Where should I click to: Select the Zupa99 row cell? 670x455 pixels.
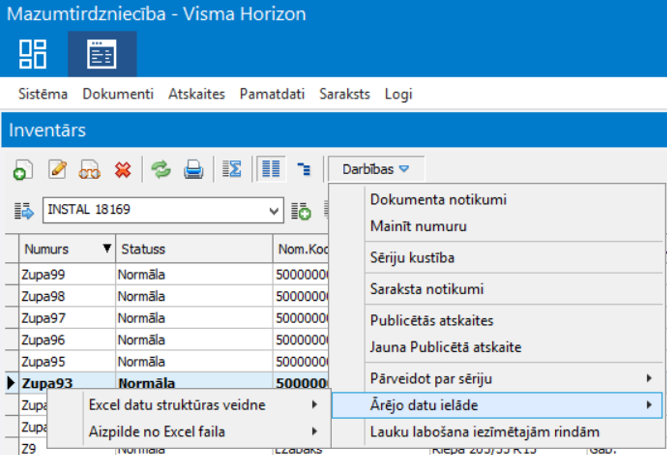67,274
